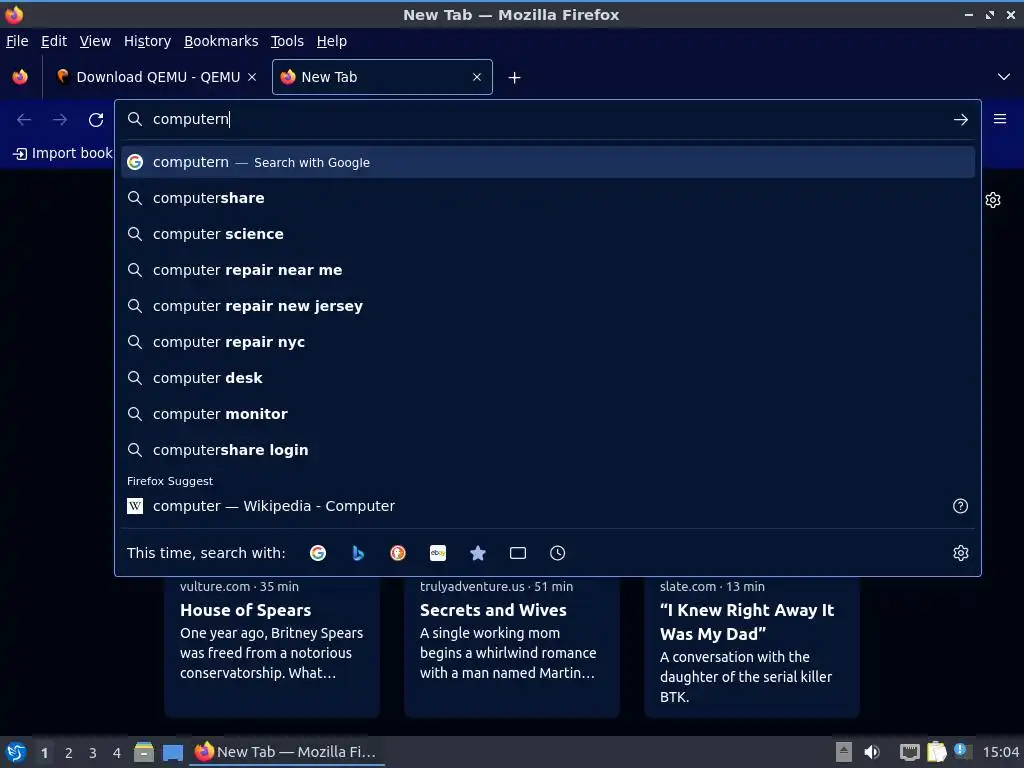Open the Wikipedia - Computer suggestion
The width and height of the screenshot is (1024, 768).
(x=547, y=506)
